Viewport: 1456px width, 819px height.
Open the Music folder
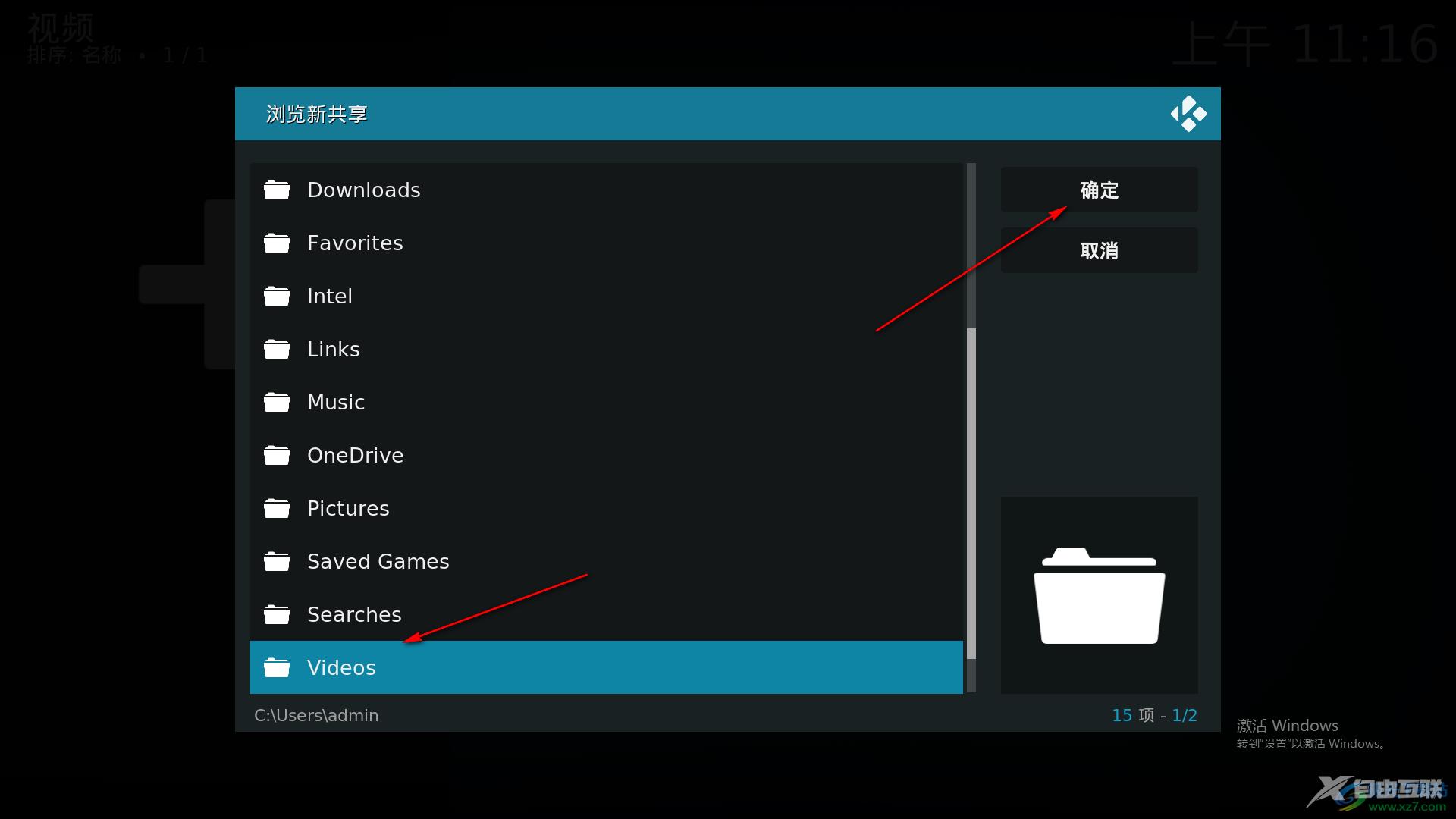coord(335,402)
